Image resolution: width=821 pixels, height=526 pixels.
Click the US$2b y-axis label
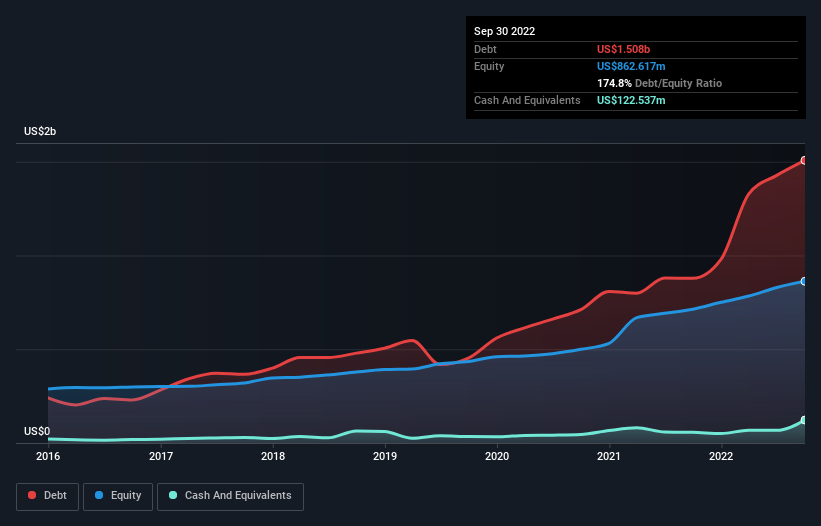[40, 131]
